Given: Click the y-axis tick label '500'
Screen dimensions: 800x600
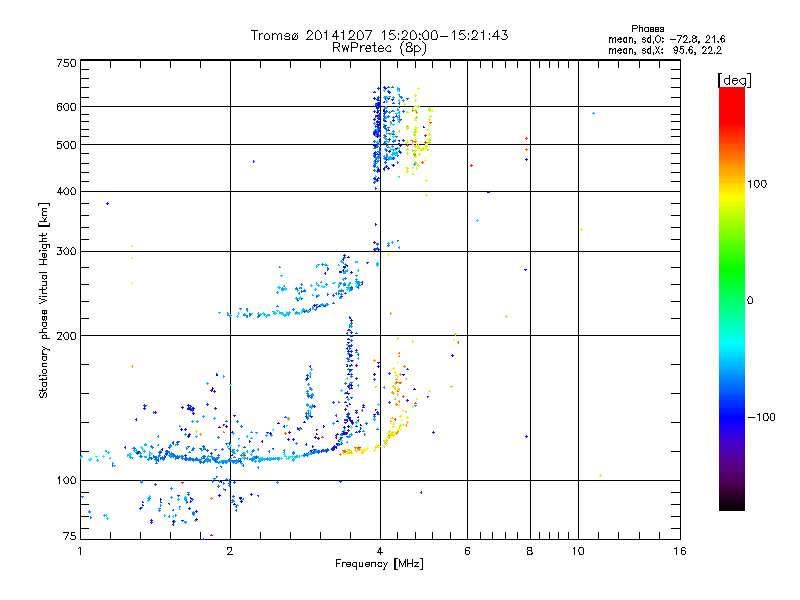Looking at the screenshot, I should pos(66,145).
